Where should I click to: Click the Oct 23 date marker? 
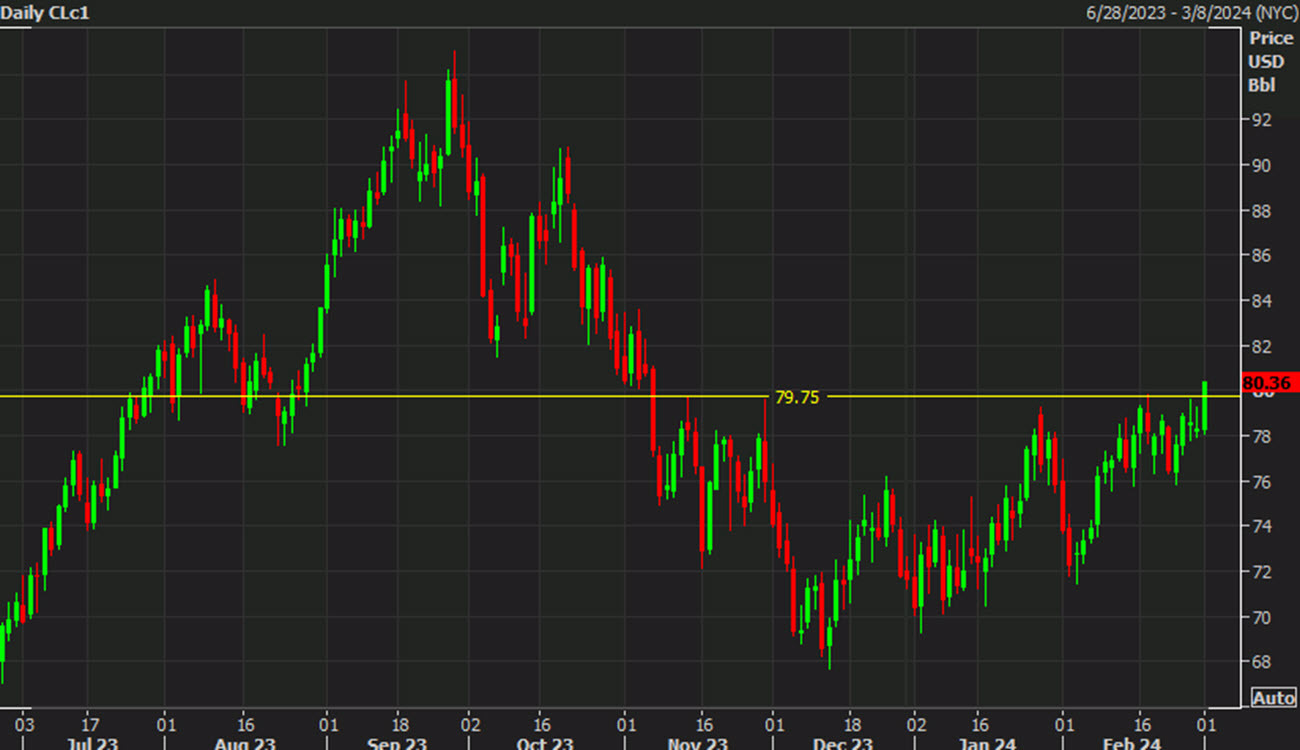(x=543, y=744)
